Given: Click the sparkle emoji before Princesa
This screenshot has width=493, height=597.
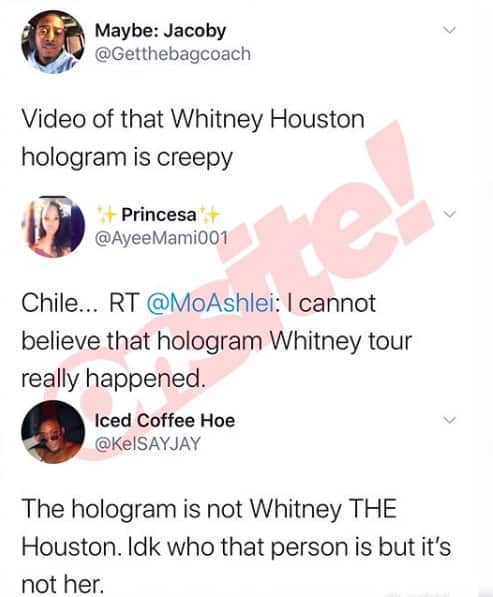Looking at the screenshot, I should (x=107, y=215).
